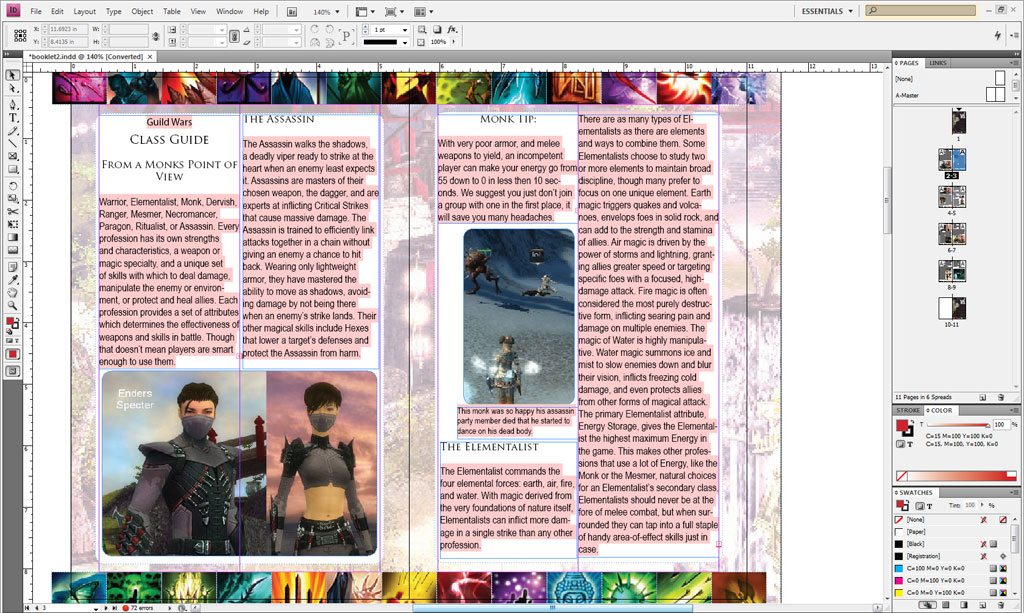Click the Hand tool
Viewport: 1024px width, 613px height.
pos(13,292)
